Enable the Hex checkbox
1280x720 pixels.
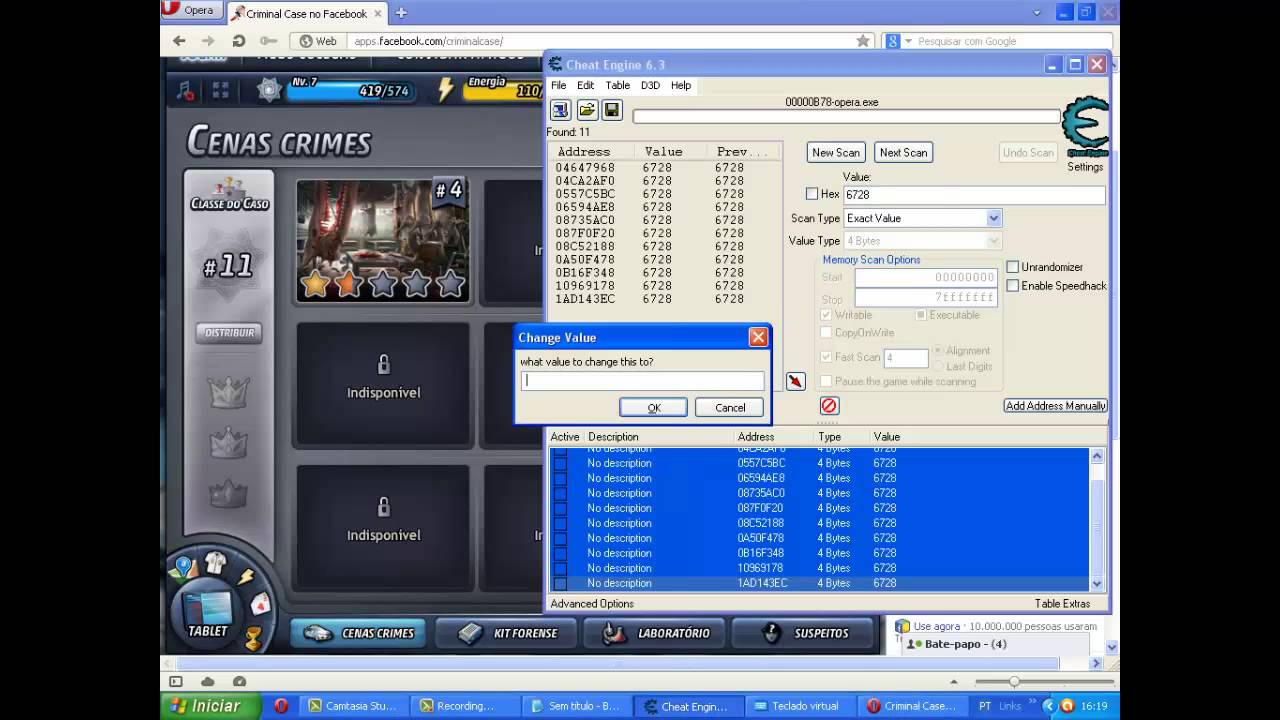click(812, 194)
